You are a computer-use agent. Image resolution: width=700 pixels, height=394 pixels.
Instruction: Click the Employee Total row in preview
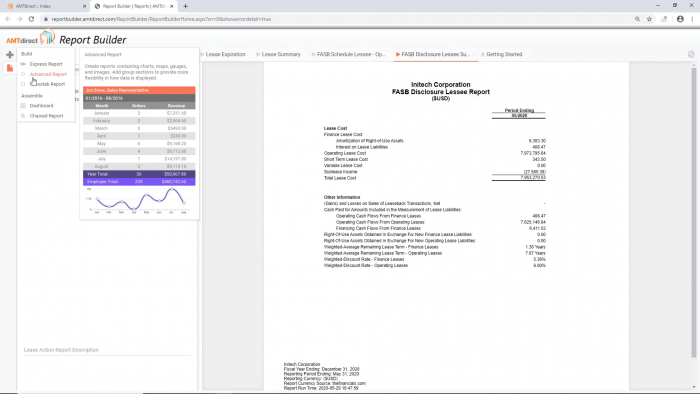pos(139,182)
